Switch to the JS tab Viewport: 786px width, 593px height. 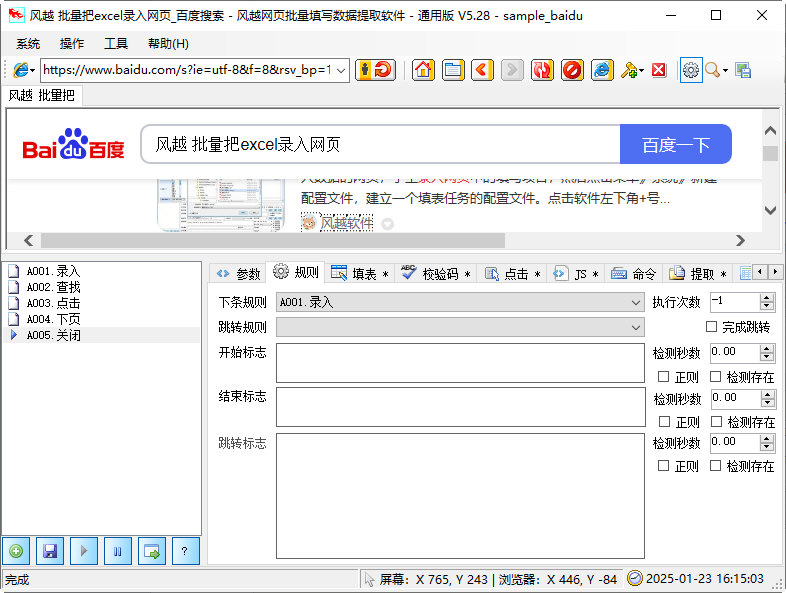(575, 274)
